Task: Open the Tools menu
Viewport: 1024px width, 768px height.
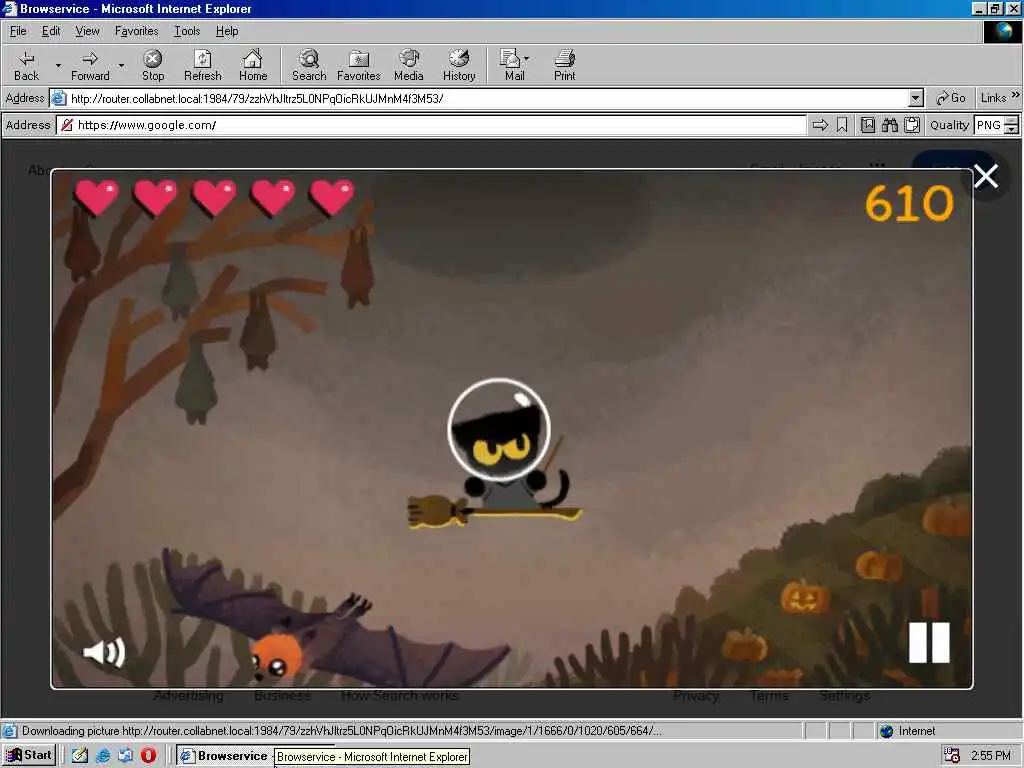Action: [x=187, y=31]
